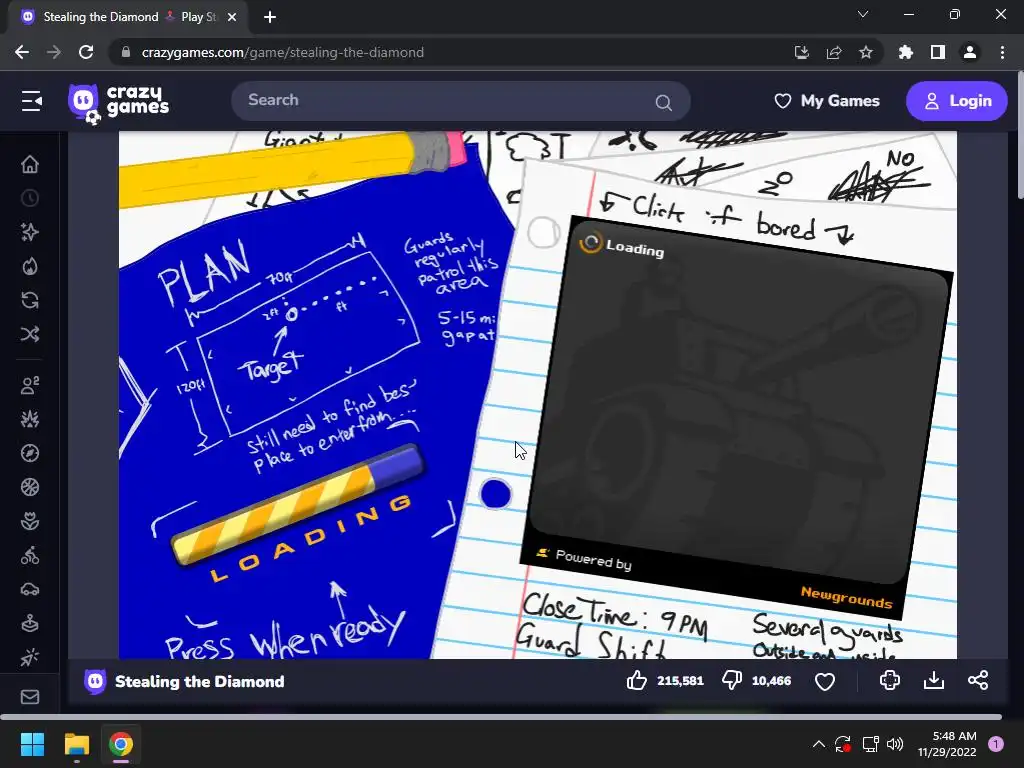Click the 'Click if bored' loading game panel
The height and width of the screenshot is (768, 1024).
coord(737,417)
